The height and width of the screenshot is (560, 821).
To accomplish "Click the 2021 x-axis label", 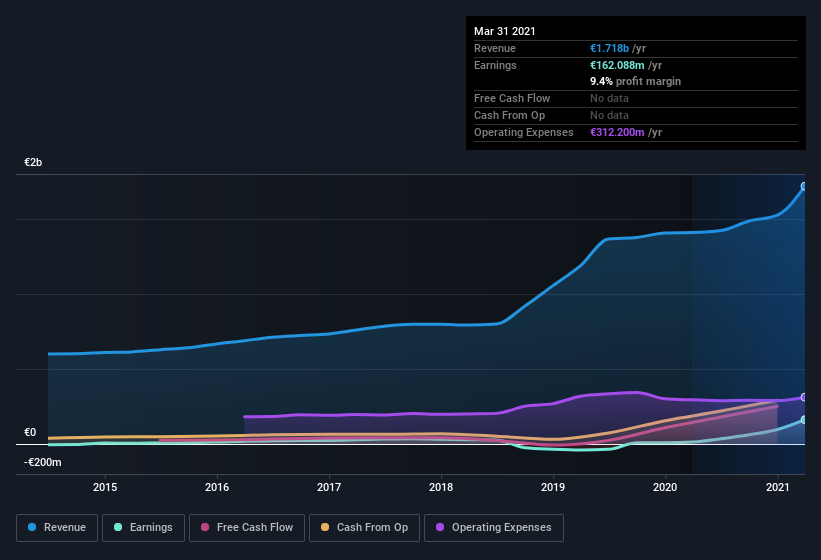I will [x=778, y=487].
